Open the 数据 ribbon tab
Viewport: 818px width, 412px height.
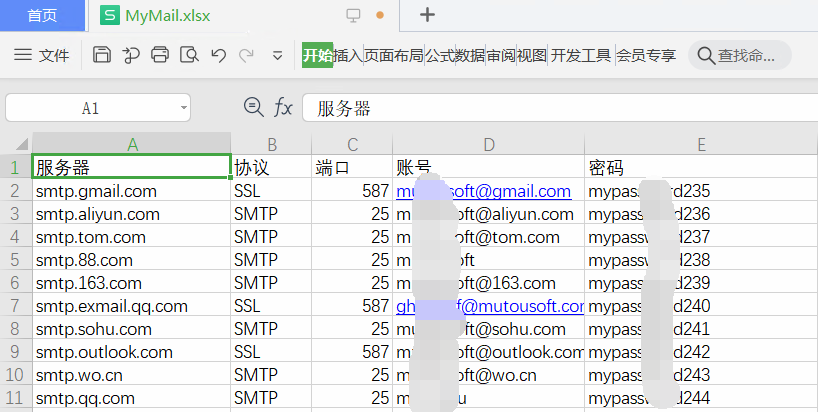pyautogui.click(x=470, y=55)
